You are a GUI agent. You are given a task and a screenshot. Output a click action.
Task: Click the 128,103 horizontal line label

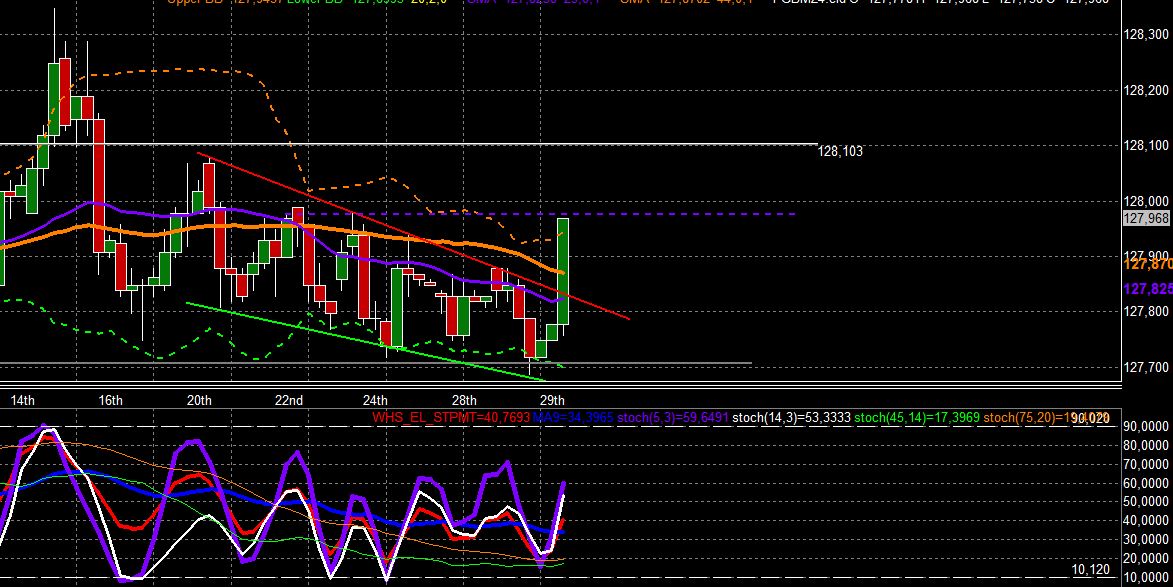tap(840, 152)
